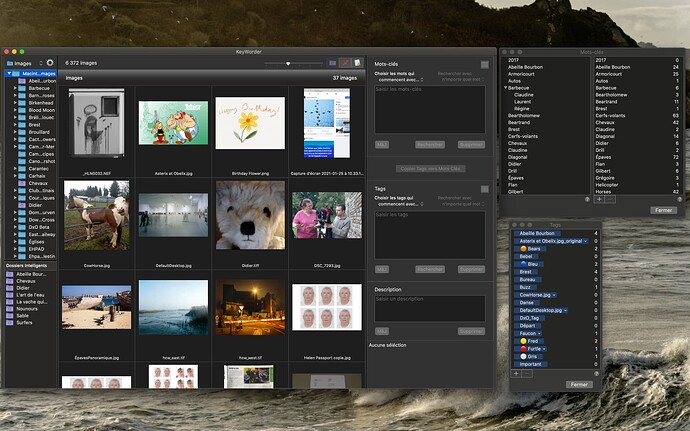Click the Abeil...urbon smart folder icon in tree
Image resolution: width=690 pixels, height=431 pixels.
click(x=22, y=81)
